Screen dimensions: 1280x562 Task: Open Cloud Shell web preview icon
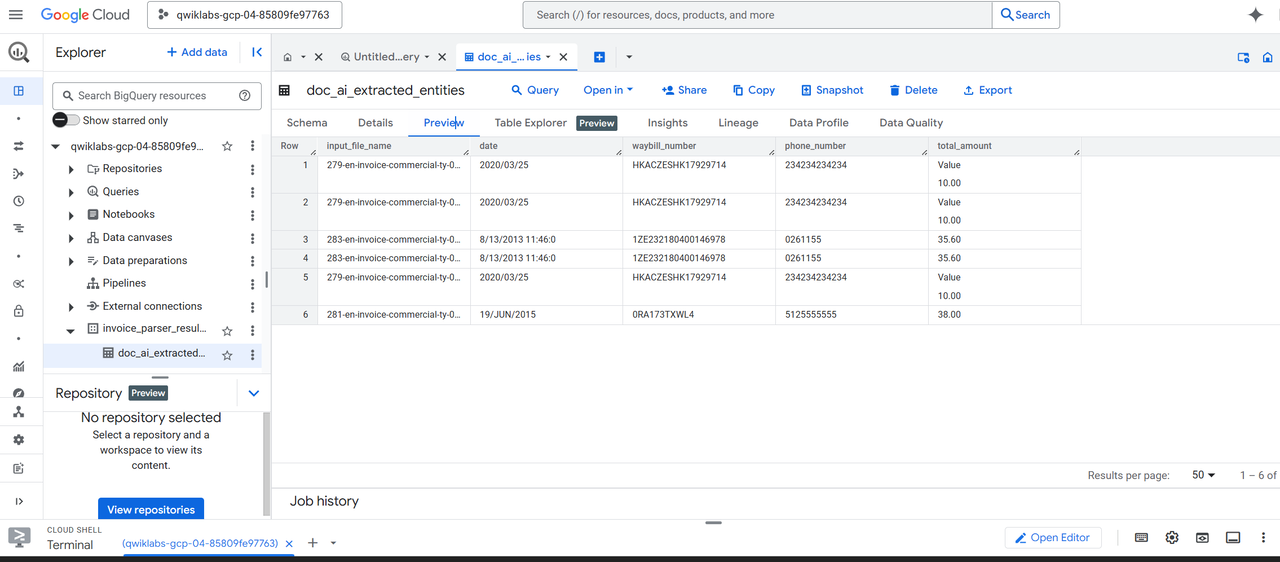1202,538
